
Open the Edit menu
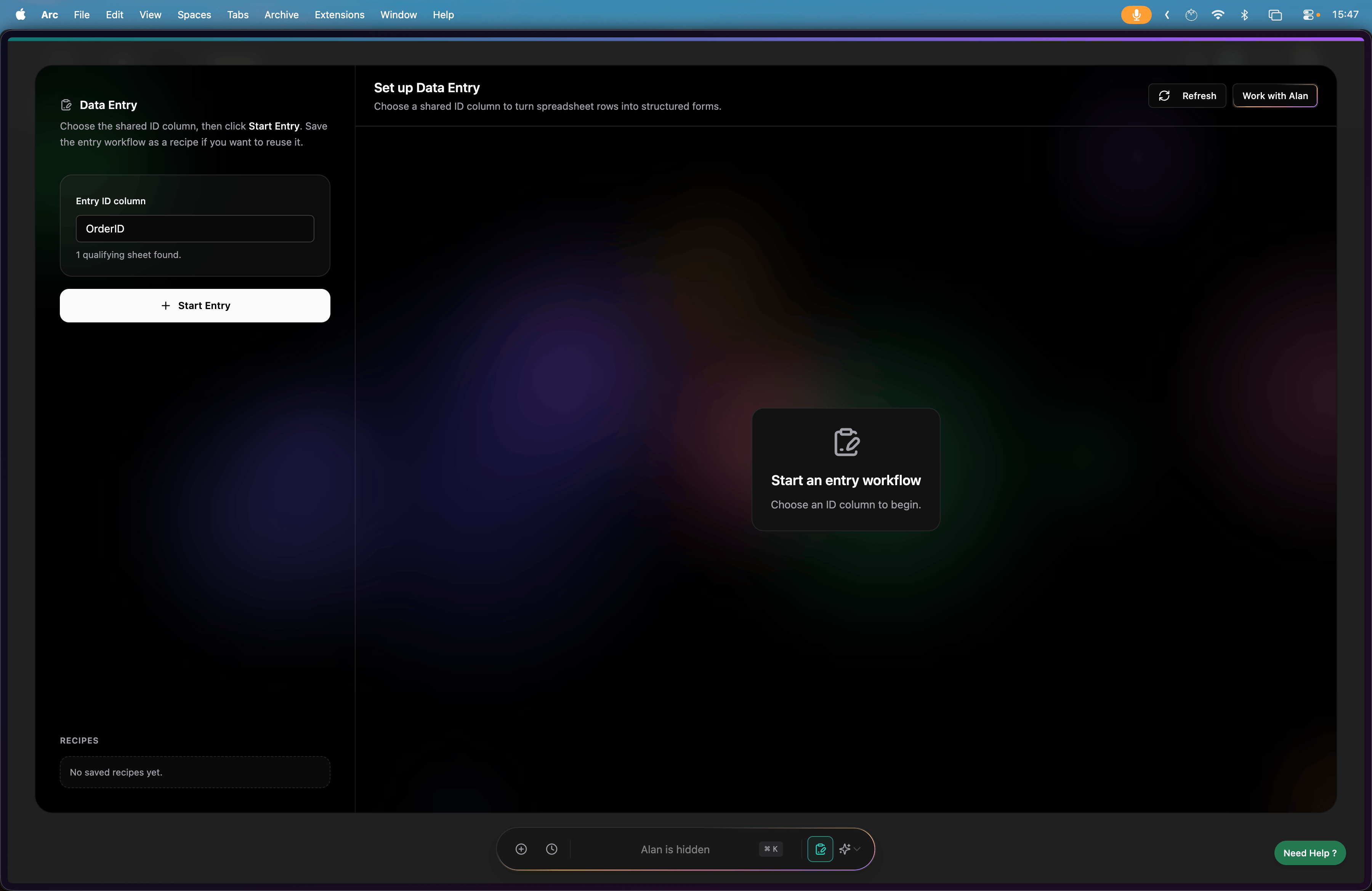pos(114,14)
